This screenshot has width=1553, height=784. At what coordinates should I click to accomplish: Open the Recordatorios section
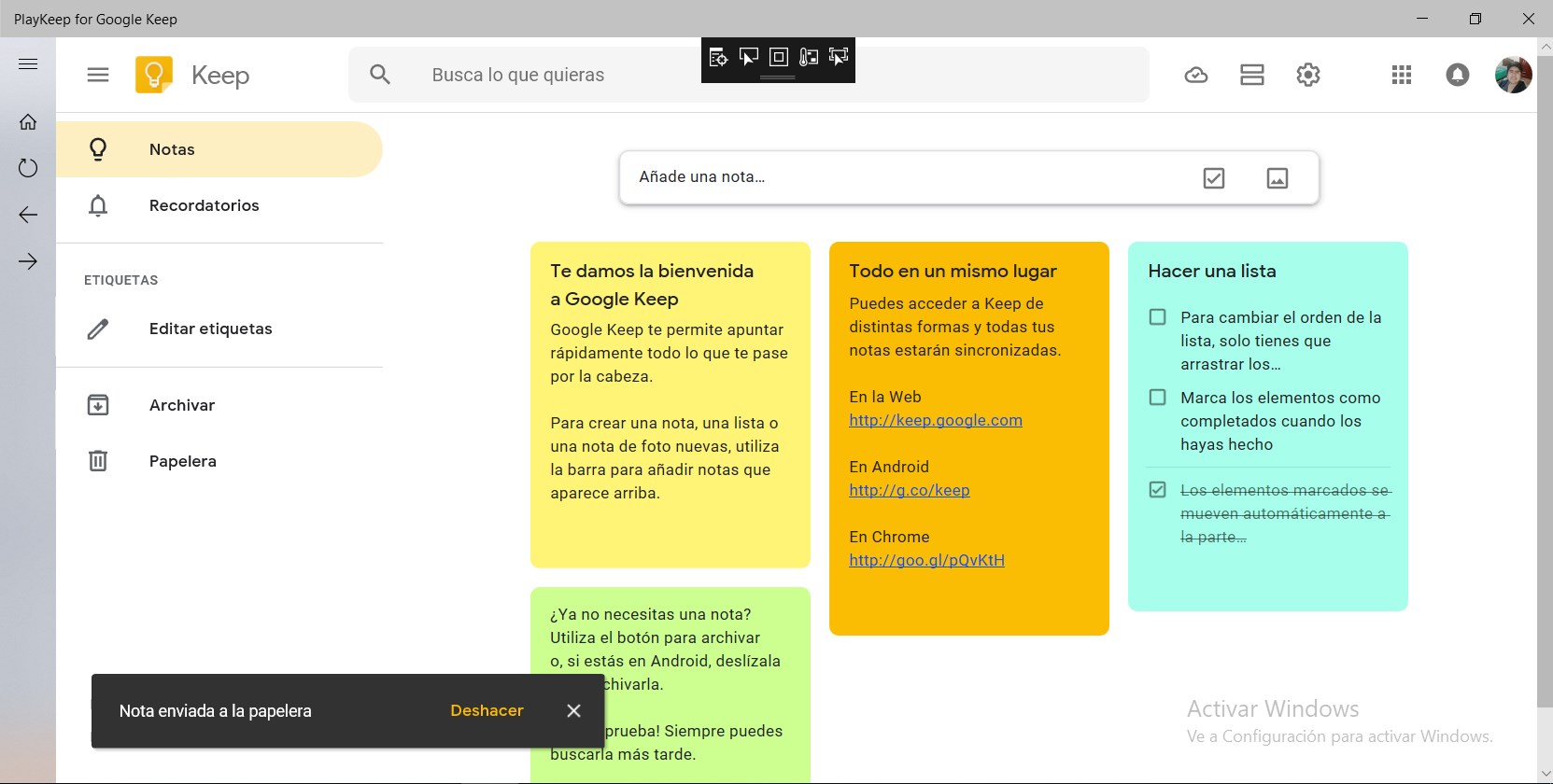click(219, 205)
